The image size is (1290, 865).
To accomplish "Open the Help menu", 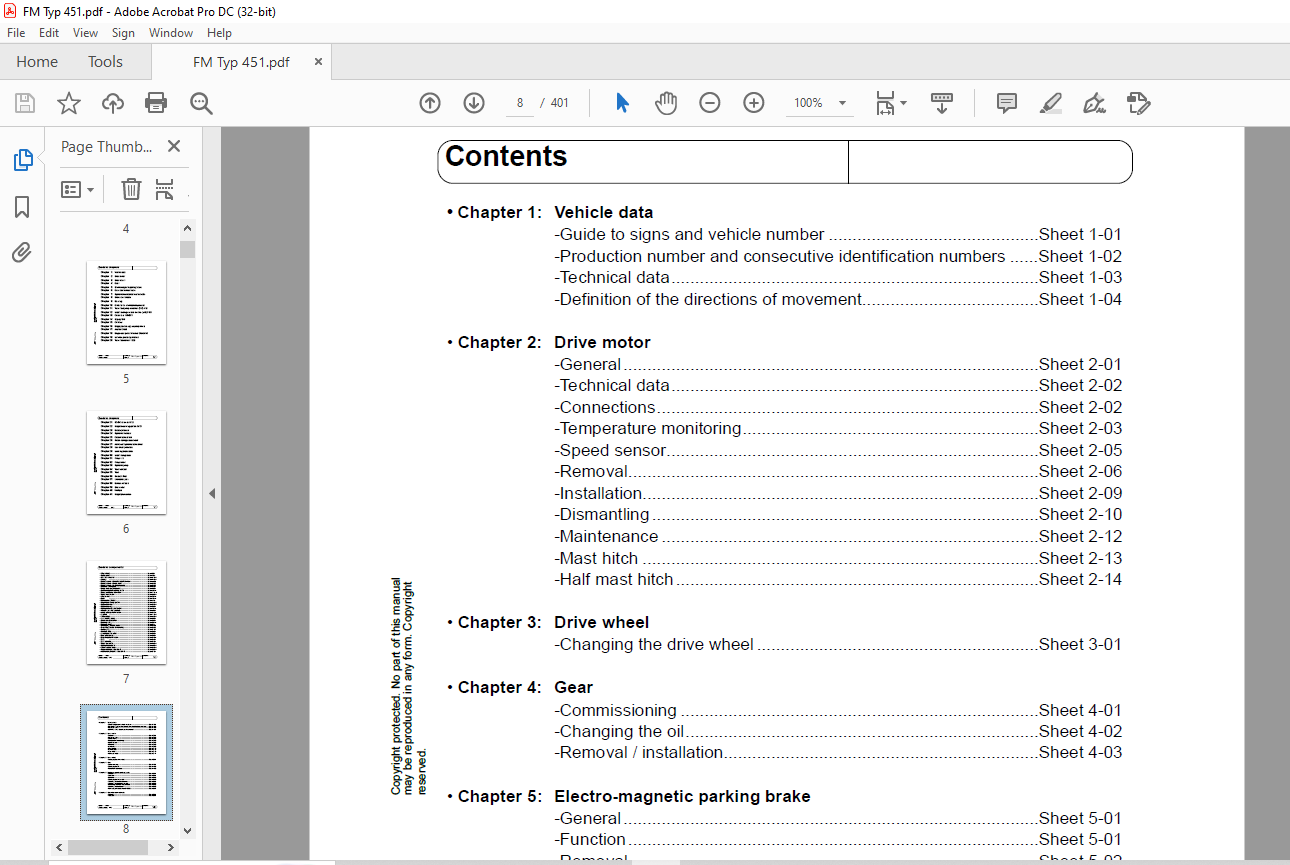I will [219, 33].
